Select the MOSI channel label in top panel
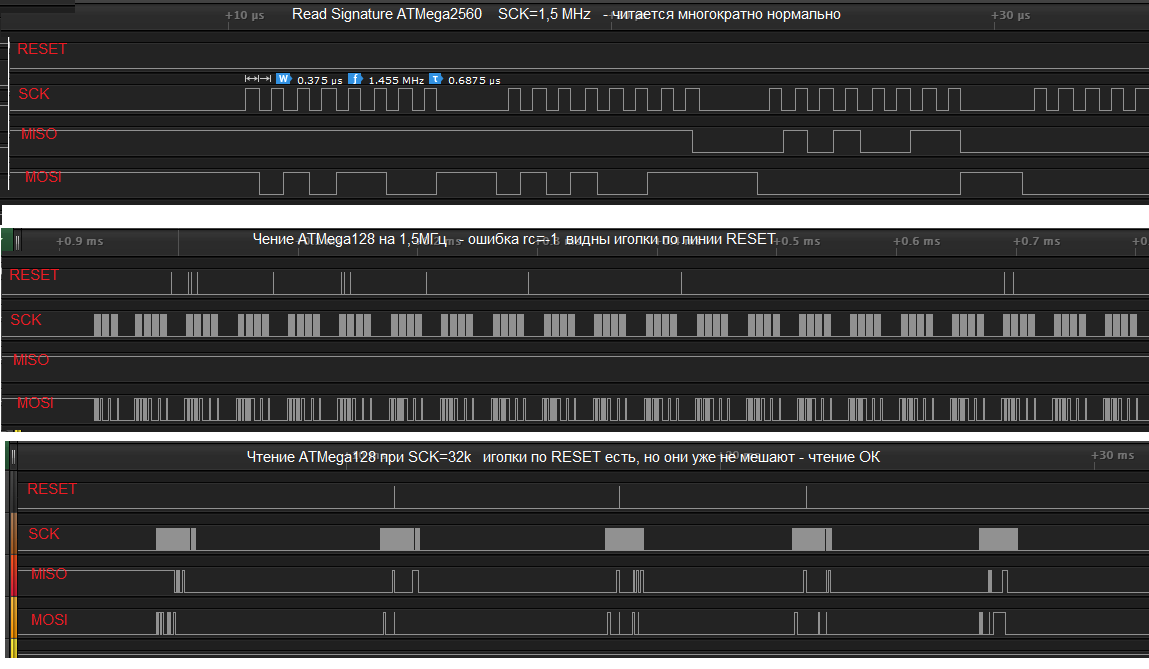Screen dimensions: 1149x669 click(x=43, y=177)
